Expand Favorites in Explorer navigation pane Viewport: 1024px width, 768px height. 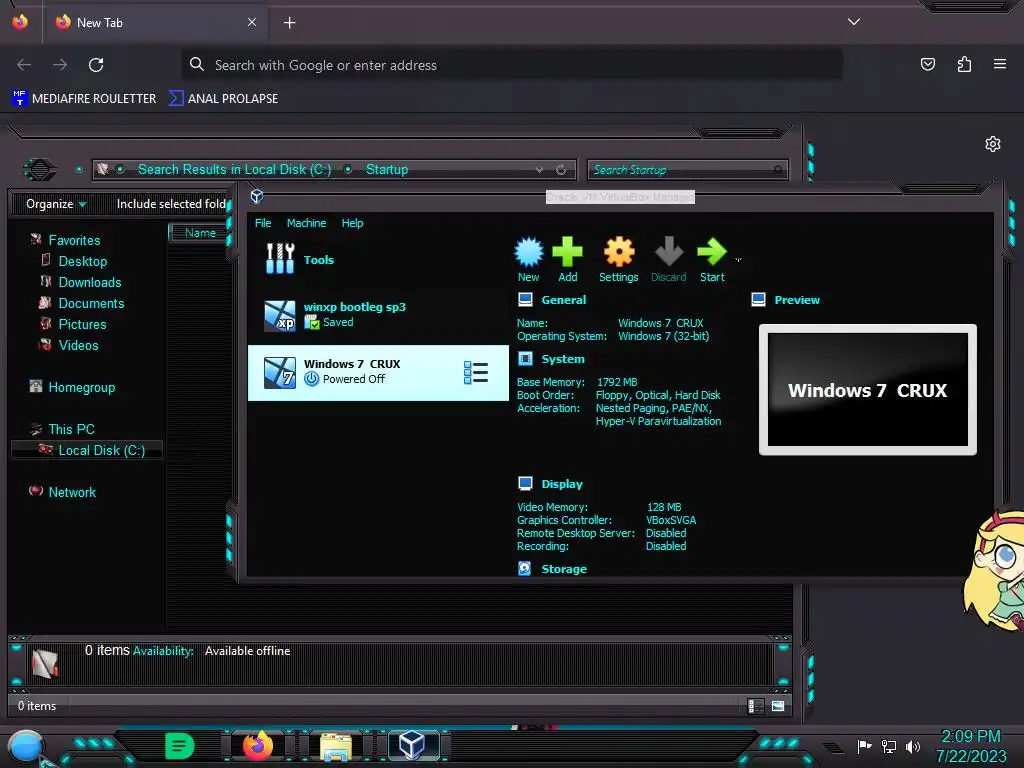[x=74, y=240]
